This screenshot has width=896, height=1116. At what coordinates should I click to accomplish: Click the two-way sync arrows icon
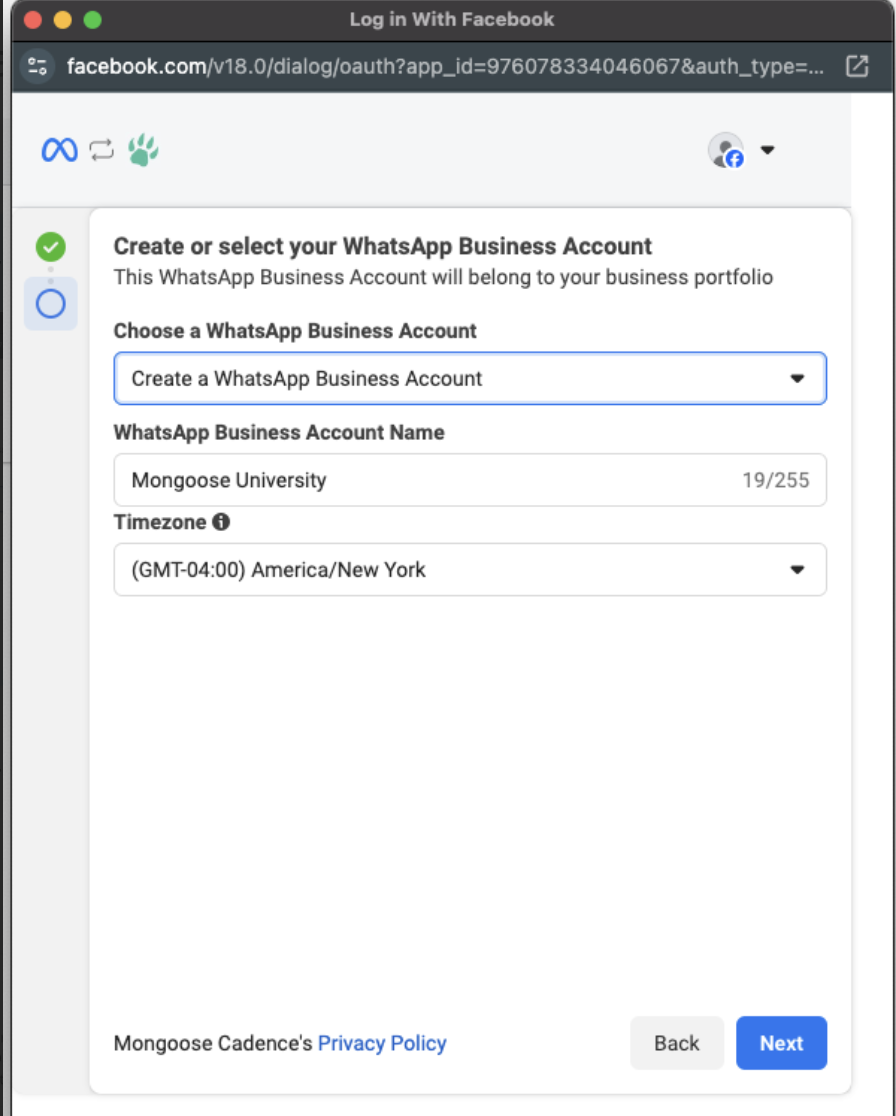pyautogui.click(x=101, y=151)
